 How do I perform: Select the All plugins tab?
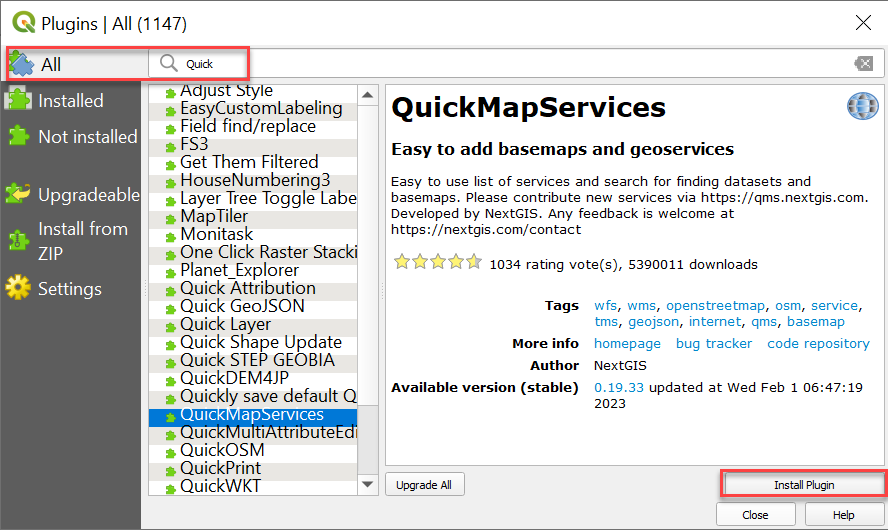tap(51, 65)
